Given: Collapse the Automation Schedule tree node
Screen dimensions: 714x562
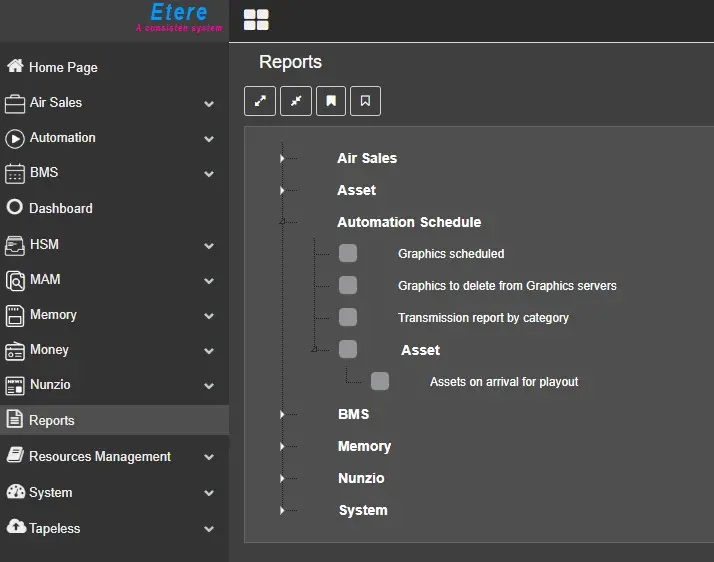Looking at the screenshot, I should (x=283, y=222).
